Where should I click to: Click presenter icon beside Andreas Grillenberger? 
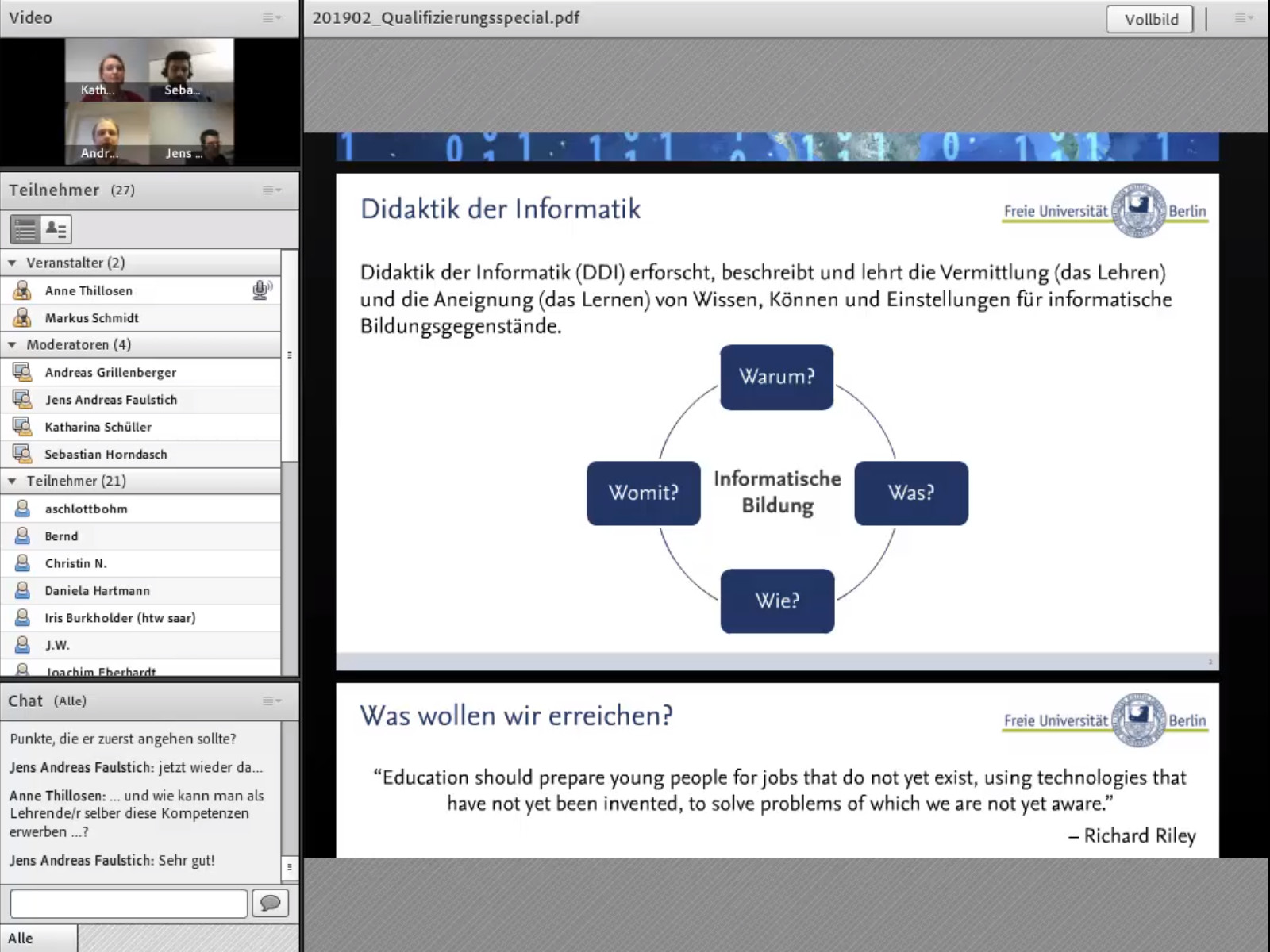point(22,372)
